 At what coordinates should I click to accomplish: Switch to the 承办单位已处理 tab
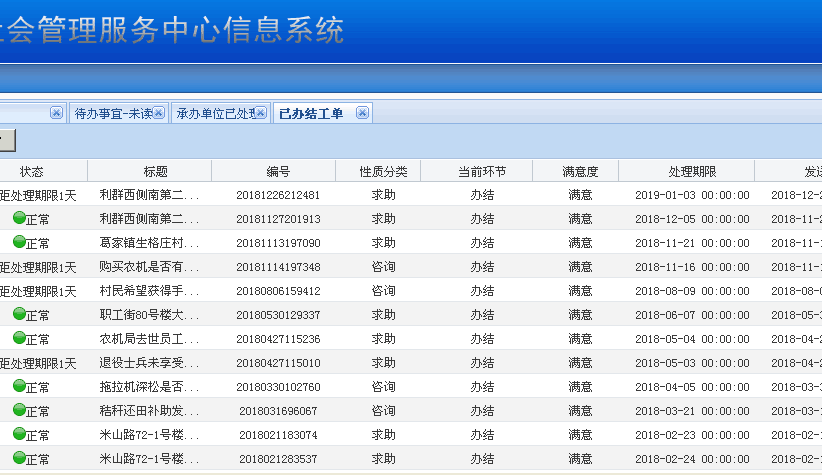click(215, 114)
